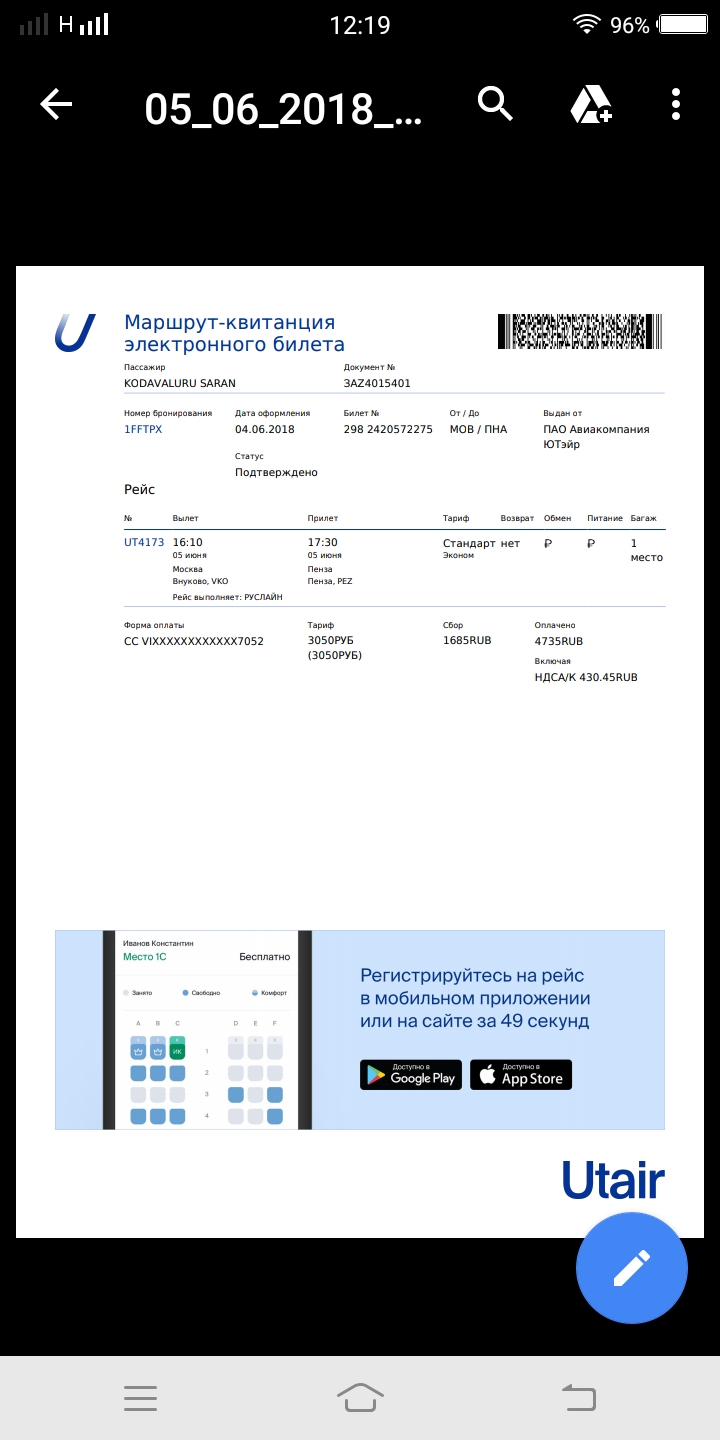Tap the Add to Drive icon

(x=591, y=104)
